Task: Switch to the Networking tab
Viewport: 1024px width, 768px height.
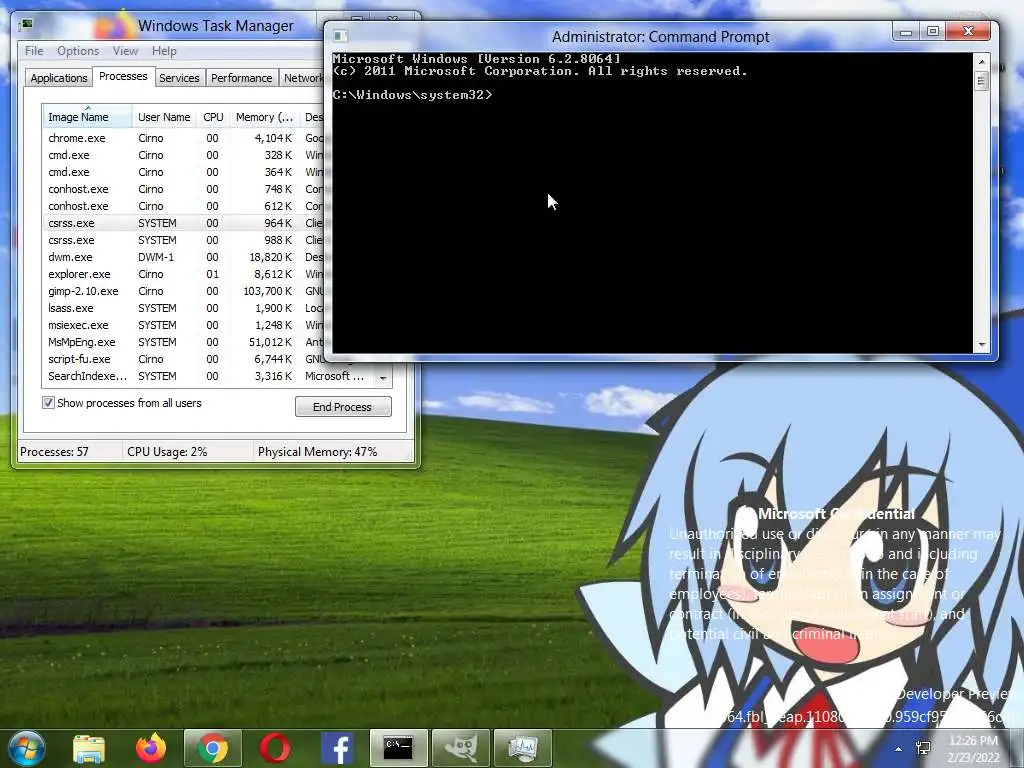Action: click(302, 78)
